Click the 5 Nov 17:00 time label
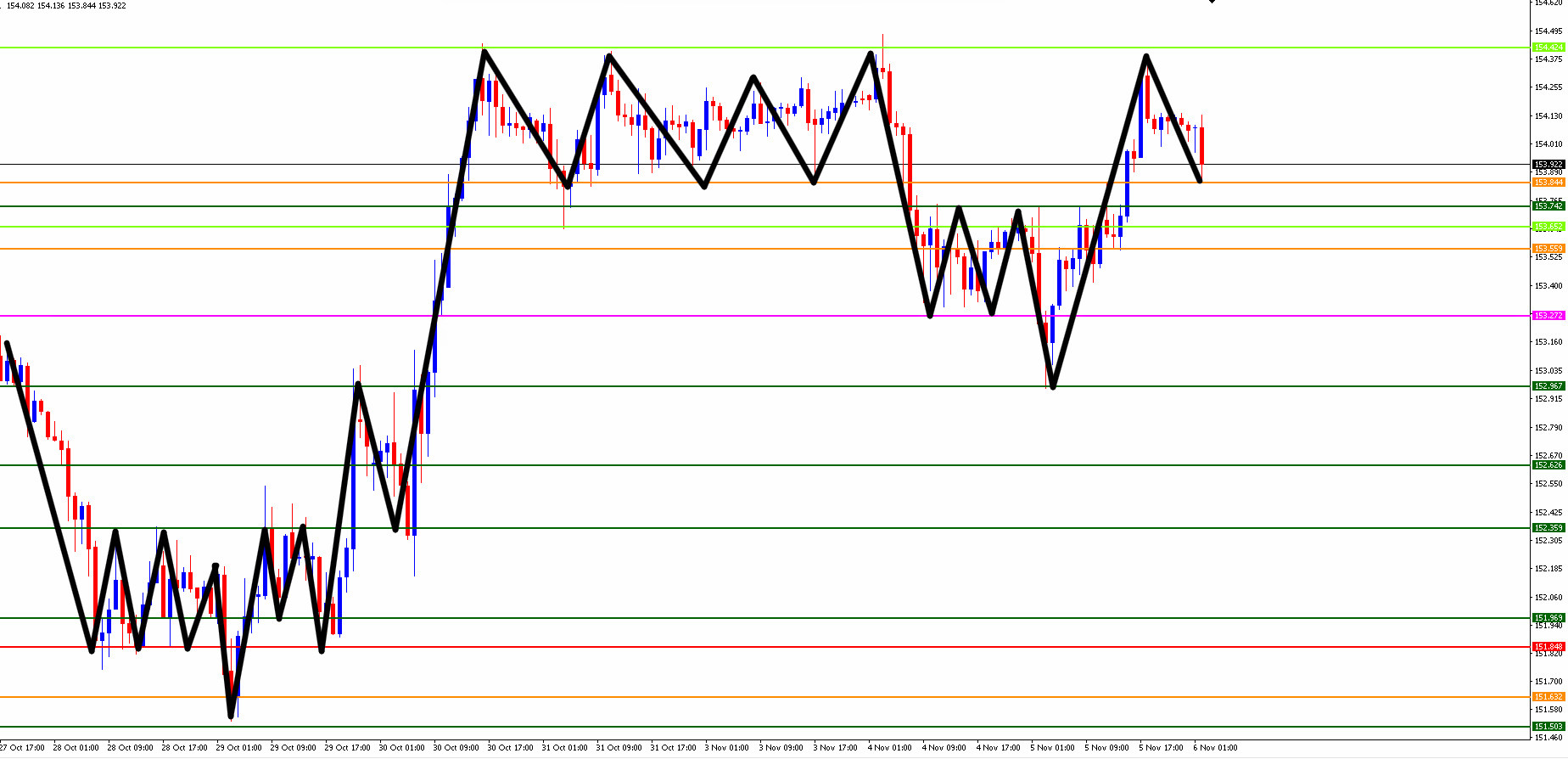Screen dimensions: 1568x759 coord(1161,748)
